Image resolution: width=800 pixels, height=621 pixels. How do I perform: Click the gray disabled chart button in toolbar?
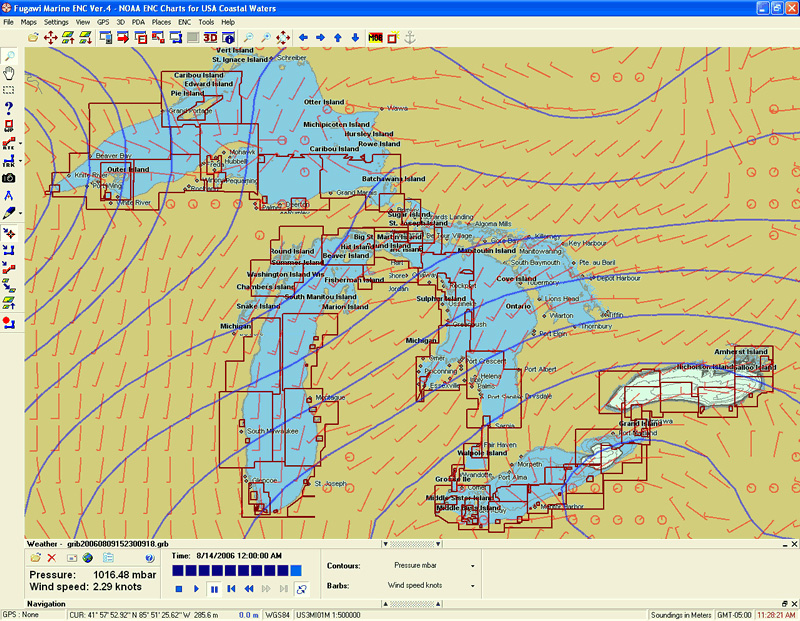[193, 37]
